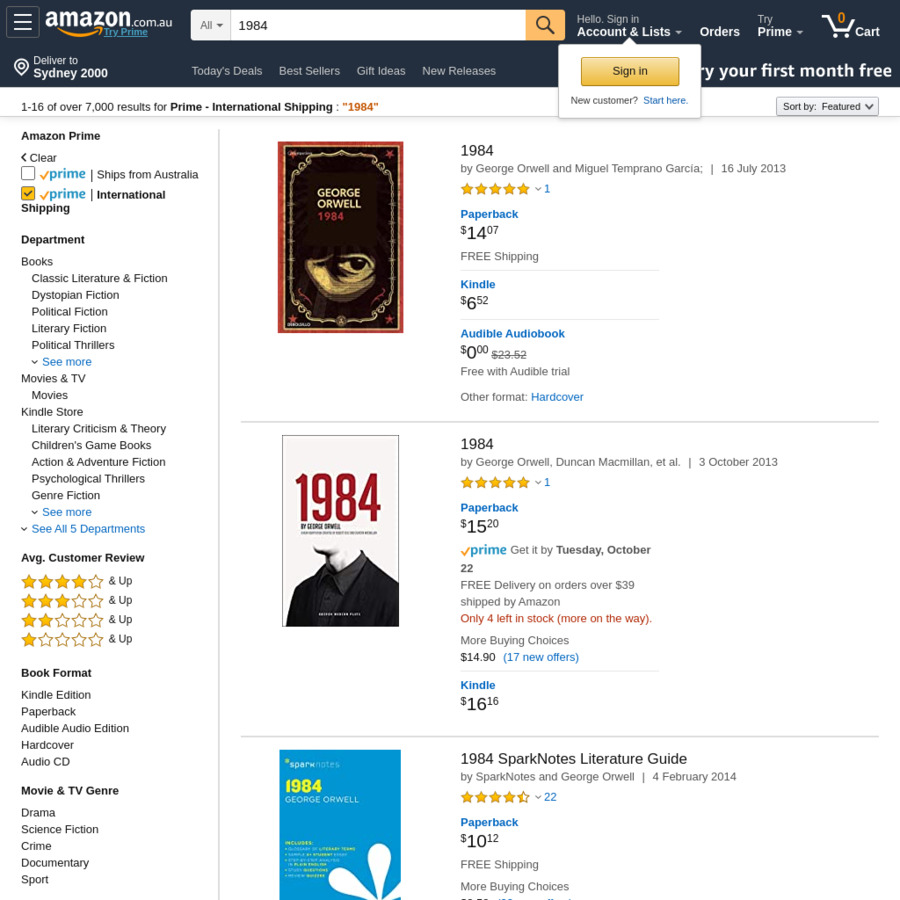Click into the search field containing 1984
The image size is (900, 900).
[x=378, y=25]
